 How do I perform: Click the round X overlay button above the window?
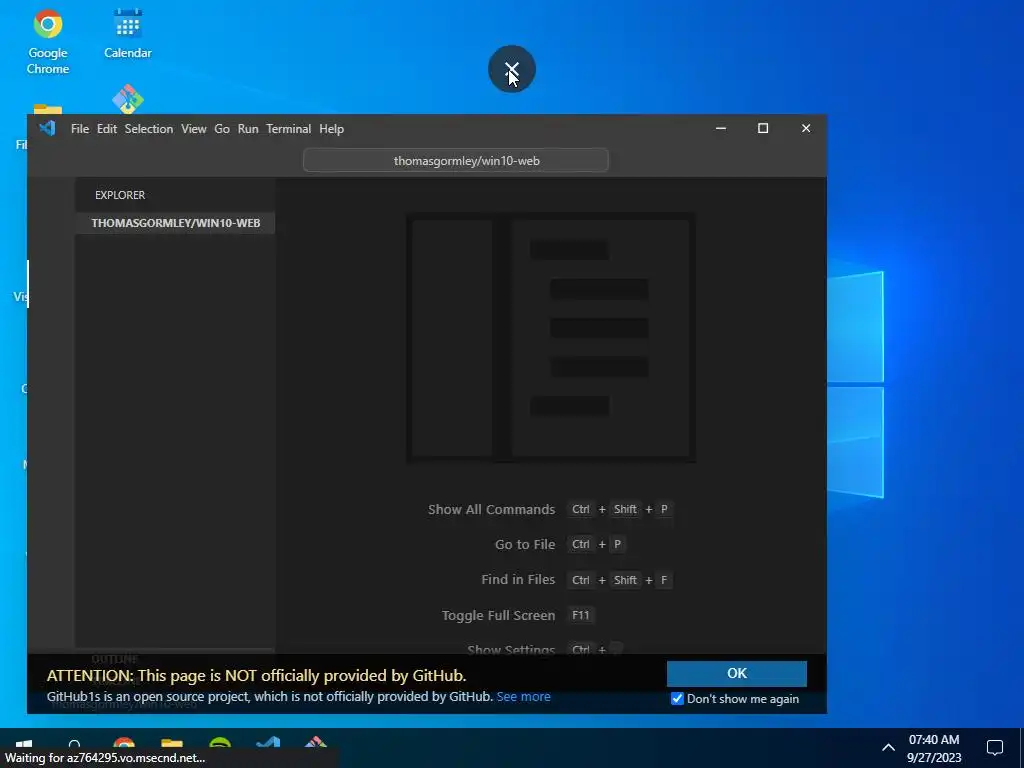512,69
